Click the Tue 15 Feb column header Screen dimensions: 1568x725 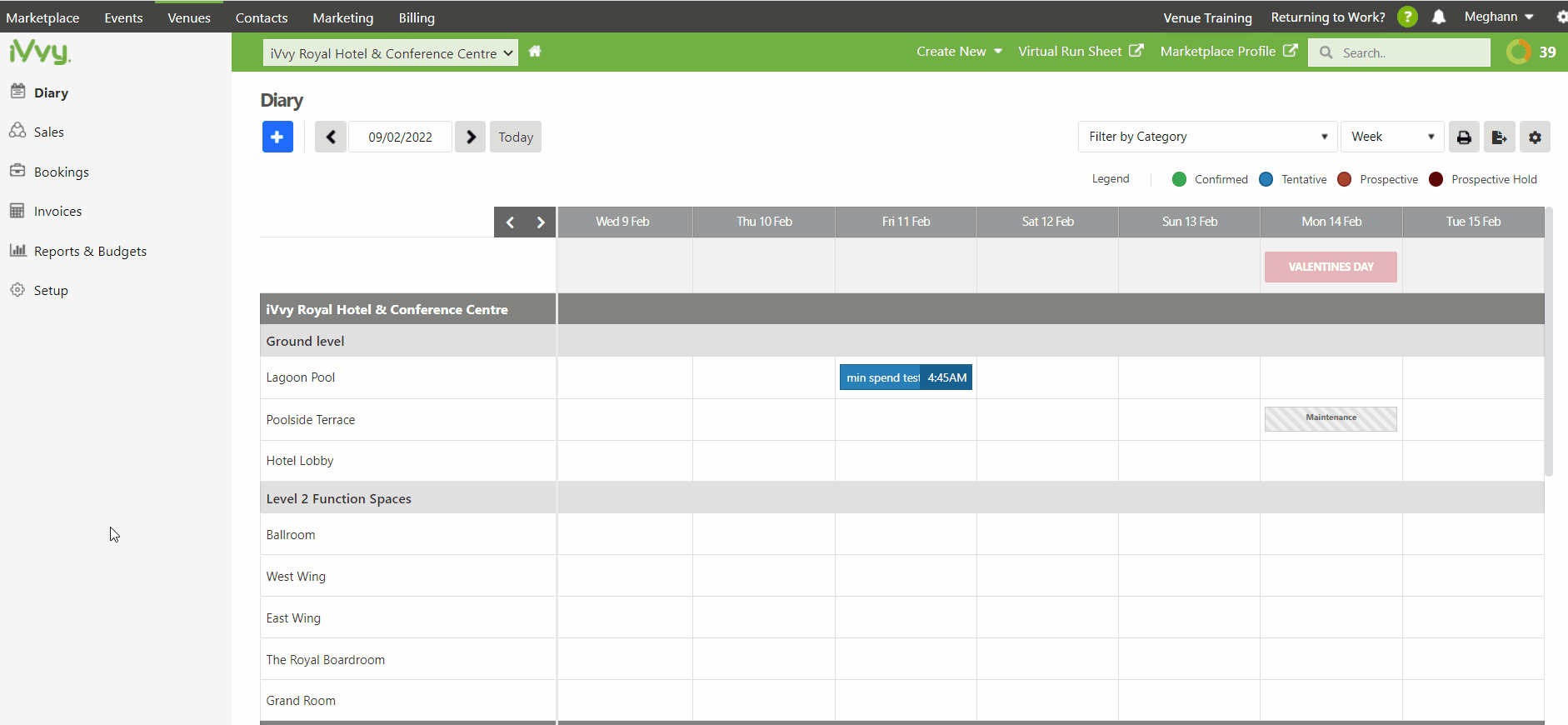click(1473, 222)
